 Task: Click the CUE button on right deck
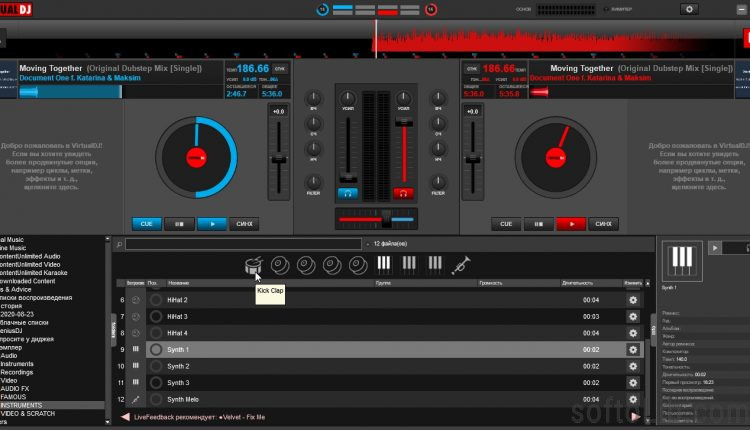click(x=506, y=224)
